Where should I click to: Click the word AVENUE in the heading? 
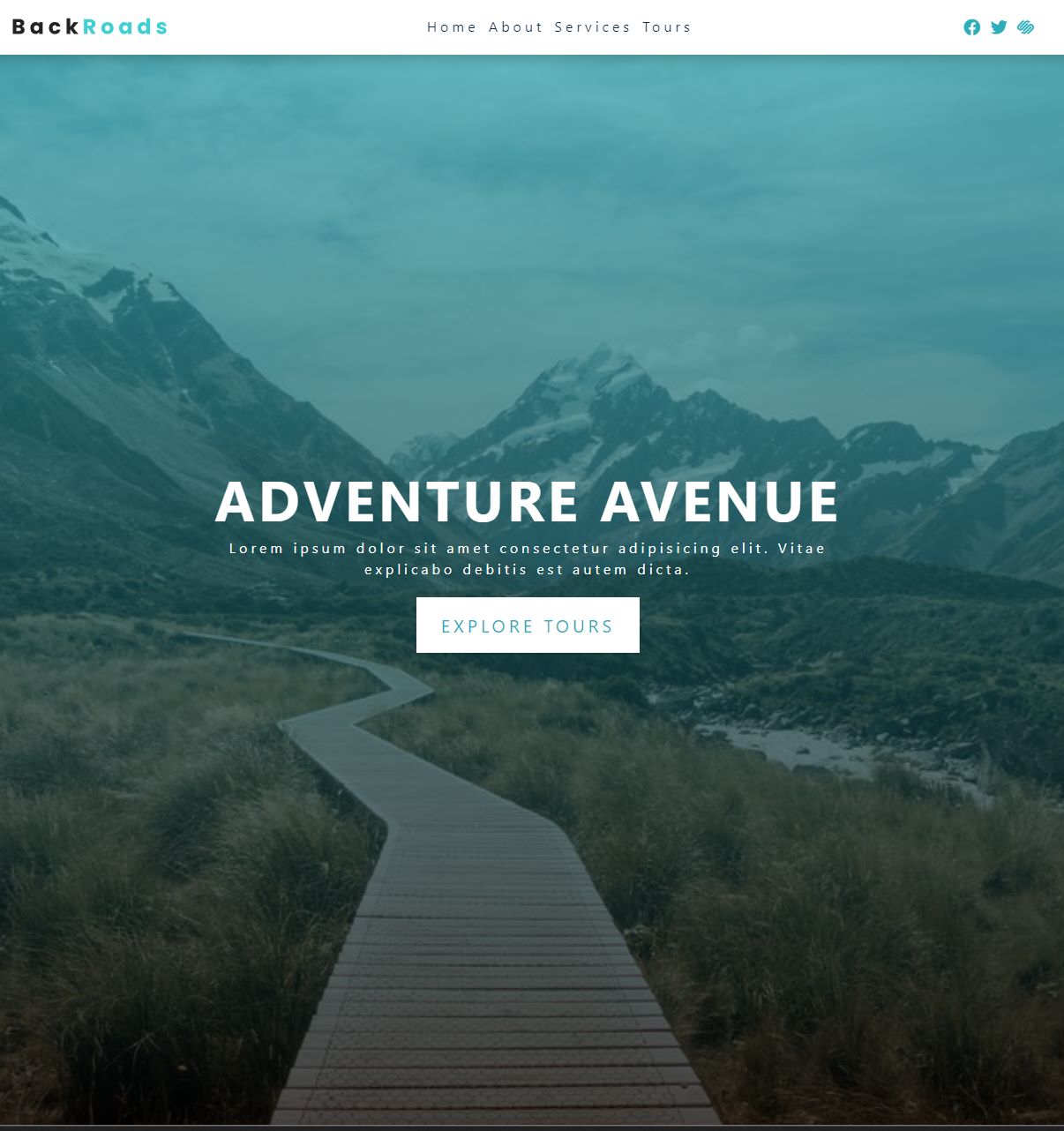pyautogui.click(x=720, y=501)
